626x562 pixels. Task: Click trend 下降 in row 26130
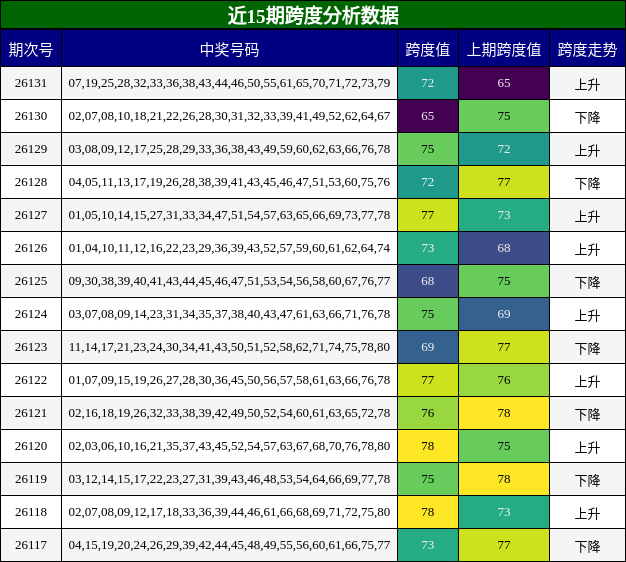[587, 118]
